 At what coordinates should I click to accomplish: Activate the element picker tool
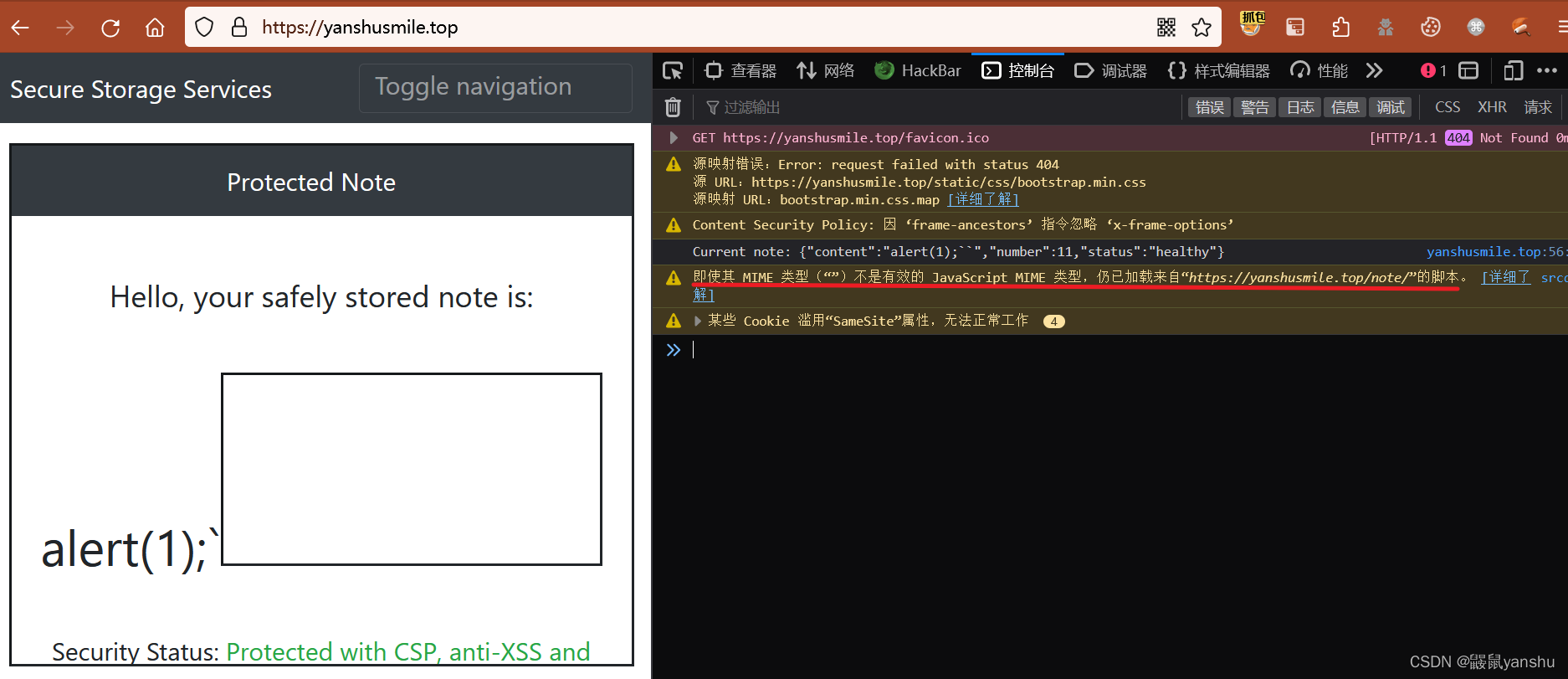[673, 71]
